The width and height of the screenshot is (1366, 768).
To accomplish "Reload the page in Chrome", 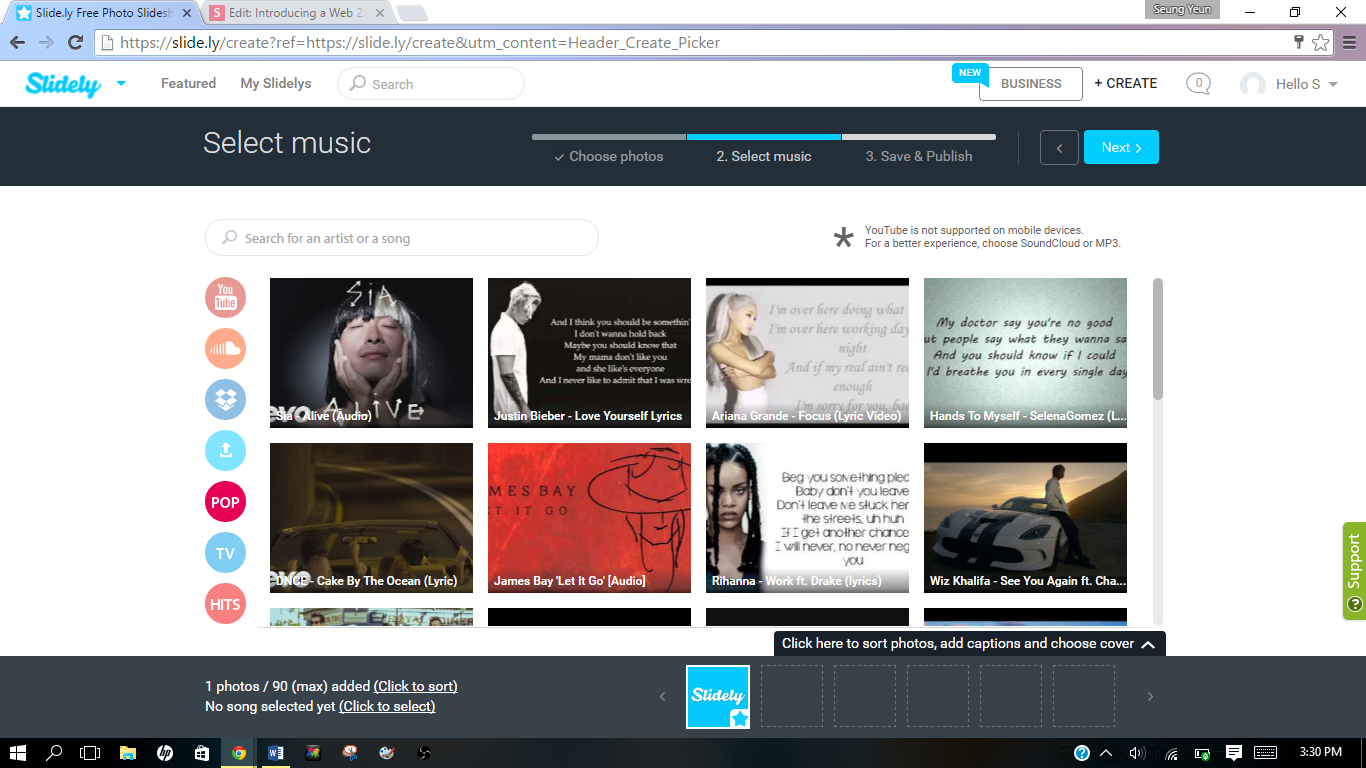I will [x=75, y=43].
